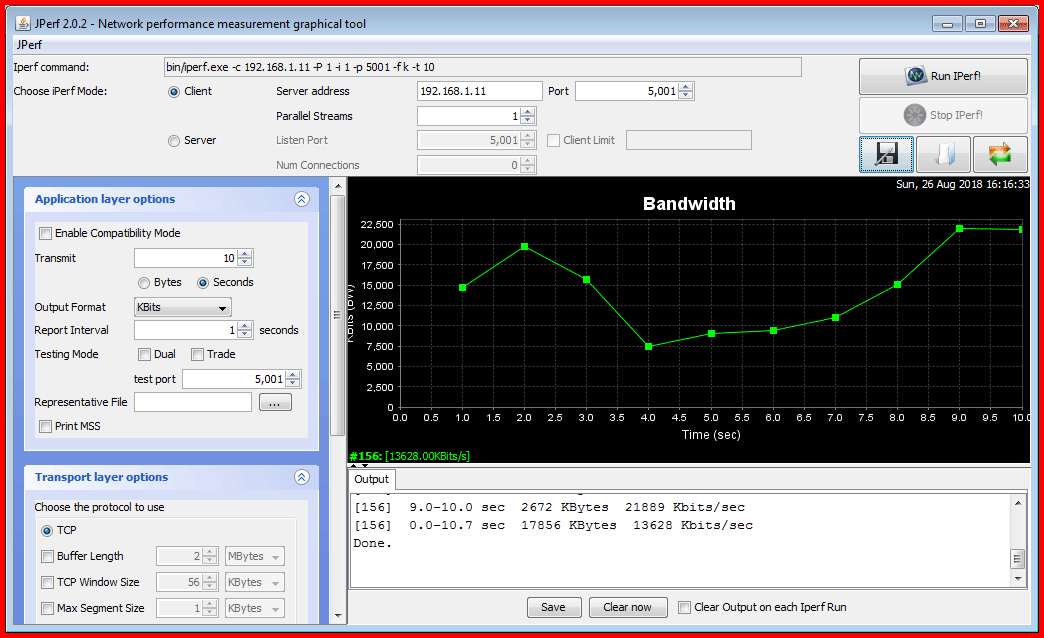Select the Output tab

tap(372, 479)
